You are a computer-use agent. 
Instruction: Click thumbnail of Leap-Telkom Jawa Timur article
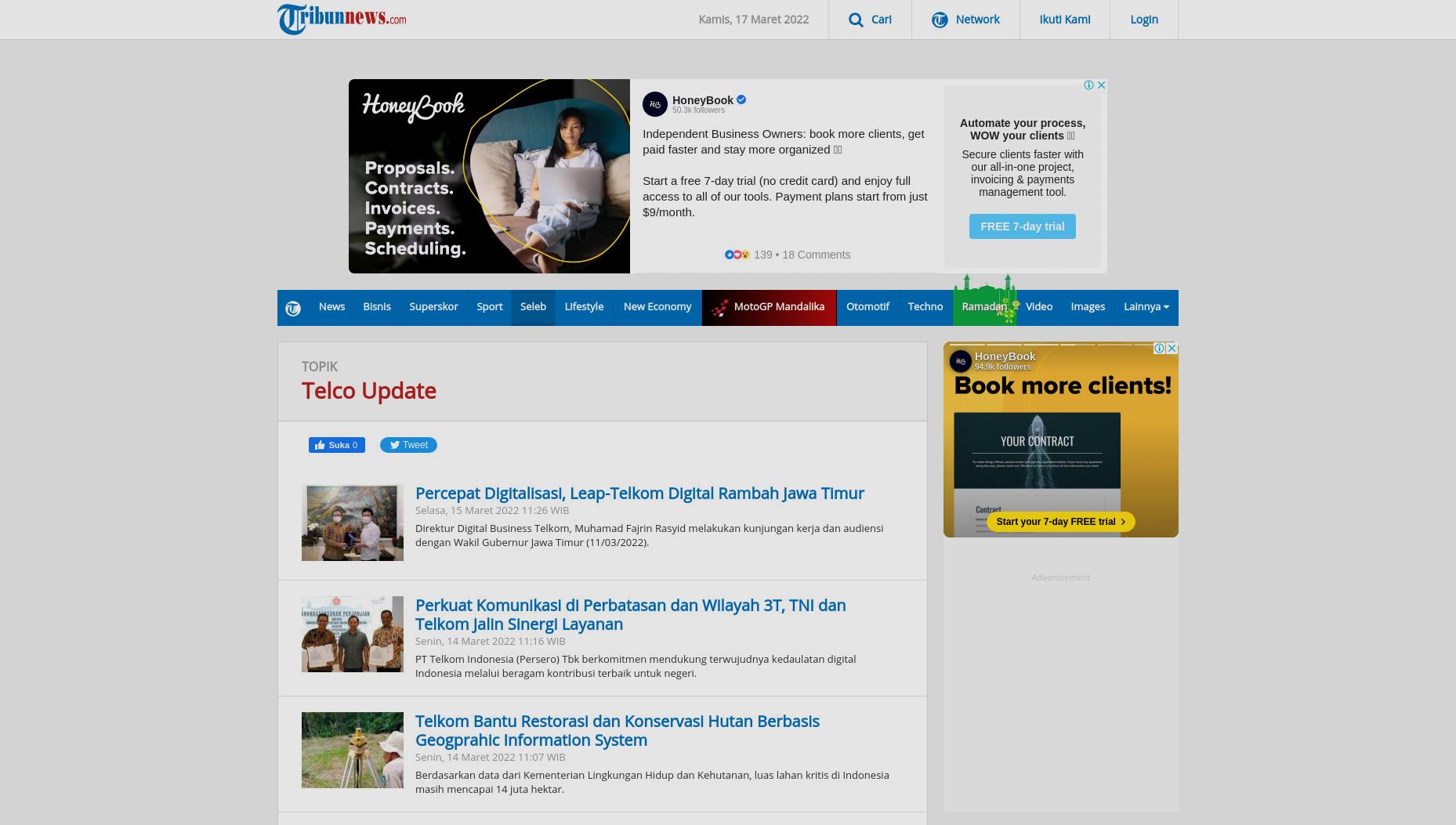coord(353,523)
